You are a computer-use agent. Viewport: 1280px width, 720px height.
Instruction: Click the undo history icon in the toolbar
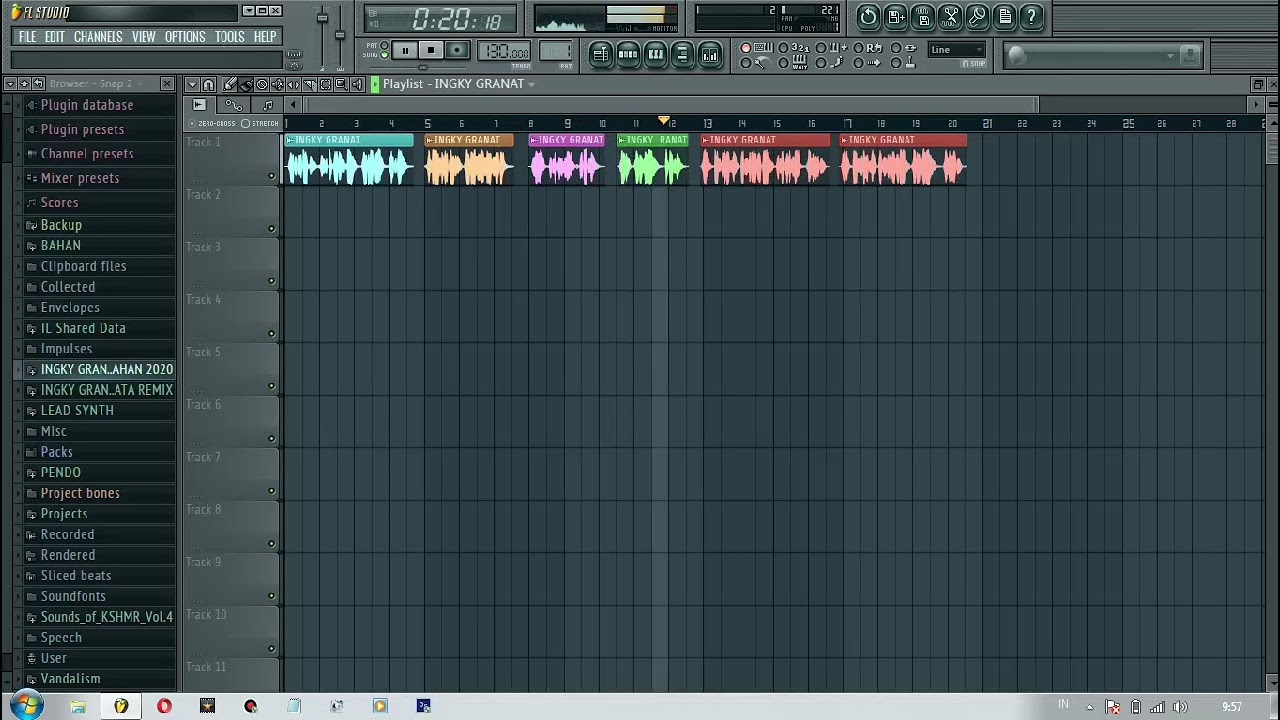pos(868,17)
